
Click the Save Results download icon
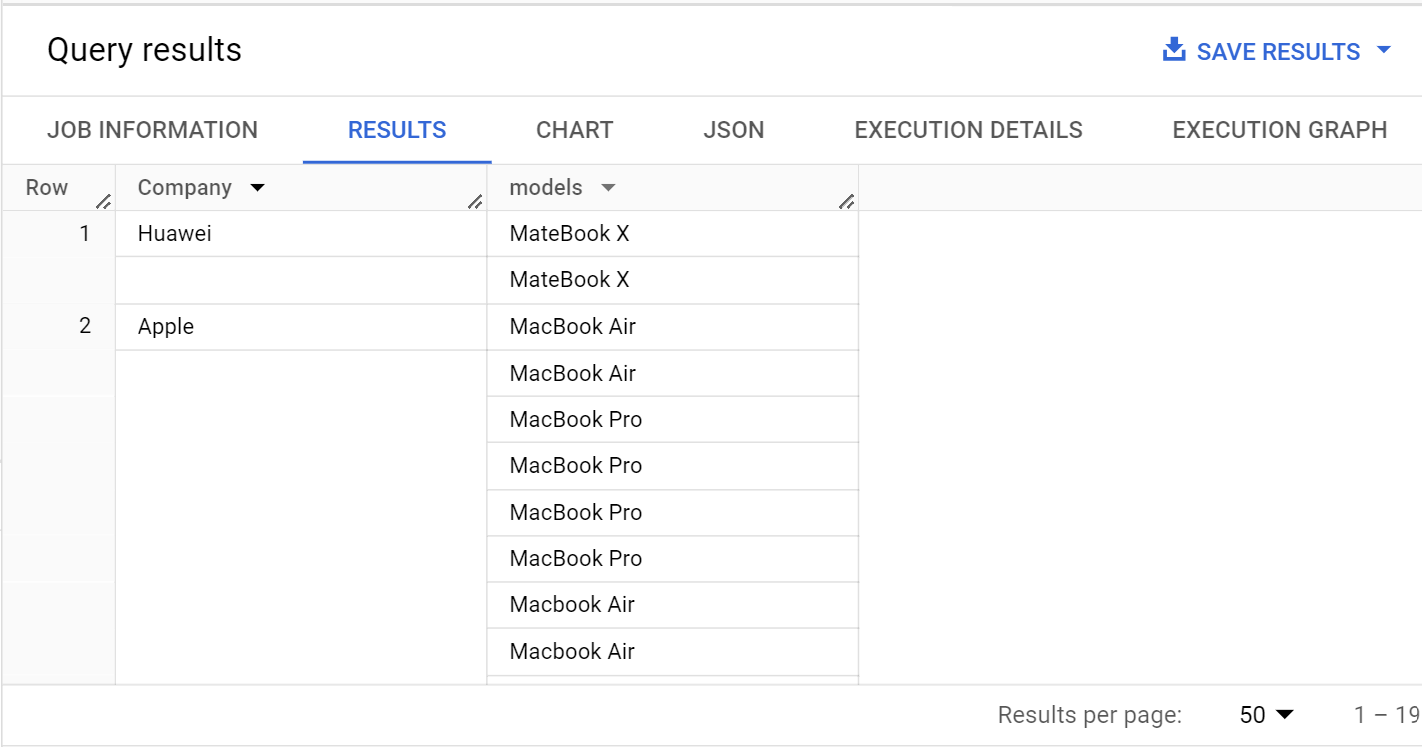[1174, 50]
